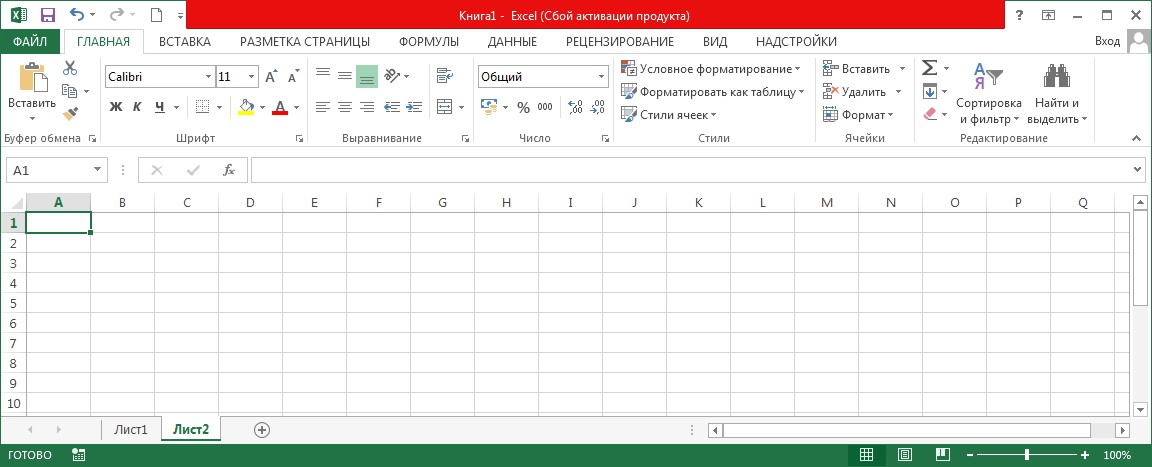This screenshot has height=467, width=1152.
Task: Open the Форматировать как таблицу gallery
Action: pos(713,92)
